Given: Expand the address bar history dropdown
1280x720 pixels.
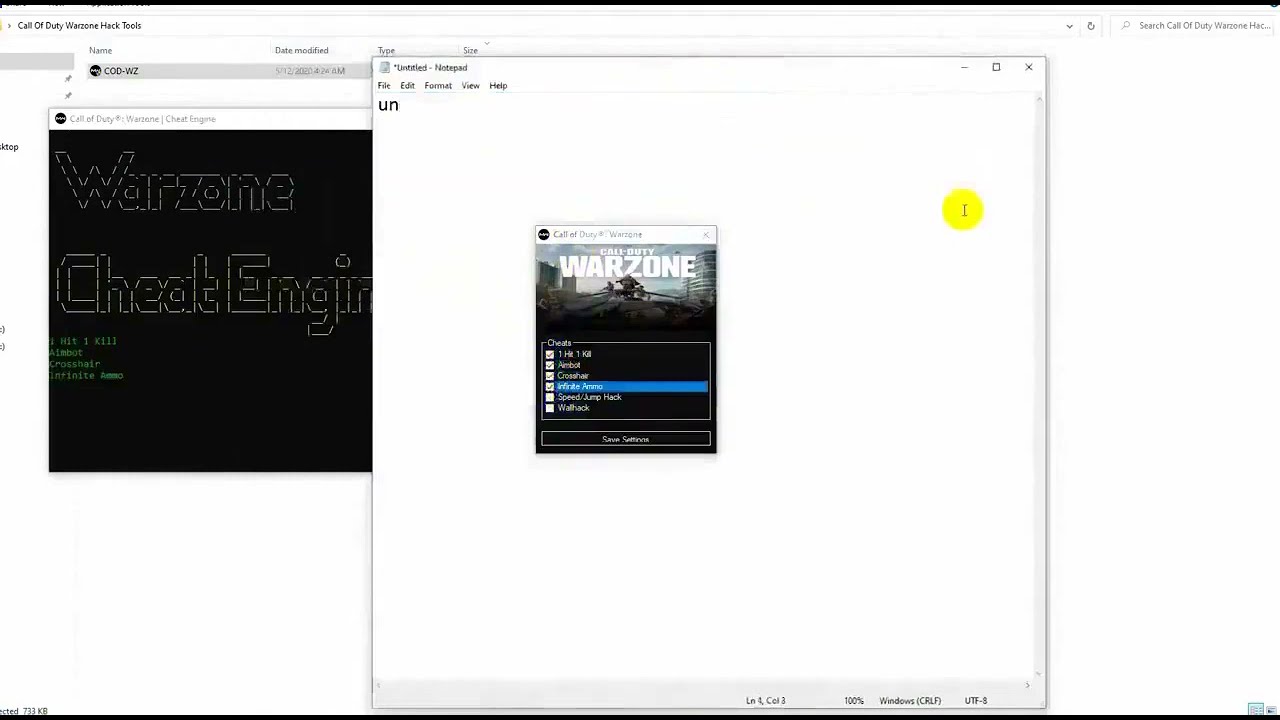Looking at the screenshot, I should [1070, 26].
